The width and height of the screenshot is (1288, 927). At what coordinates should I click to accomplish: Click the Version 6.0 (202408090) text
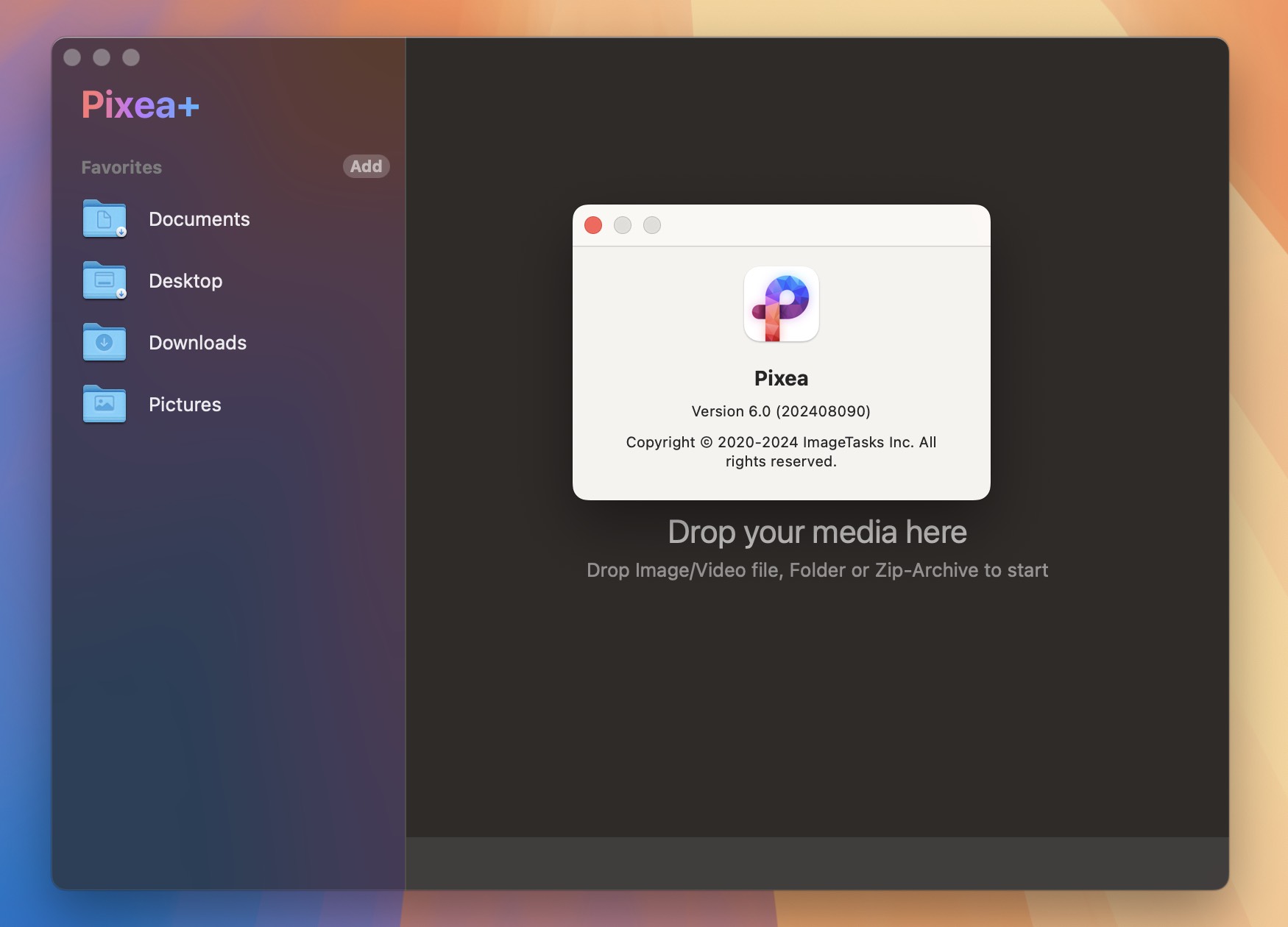(x=781, y=411)
